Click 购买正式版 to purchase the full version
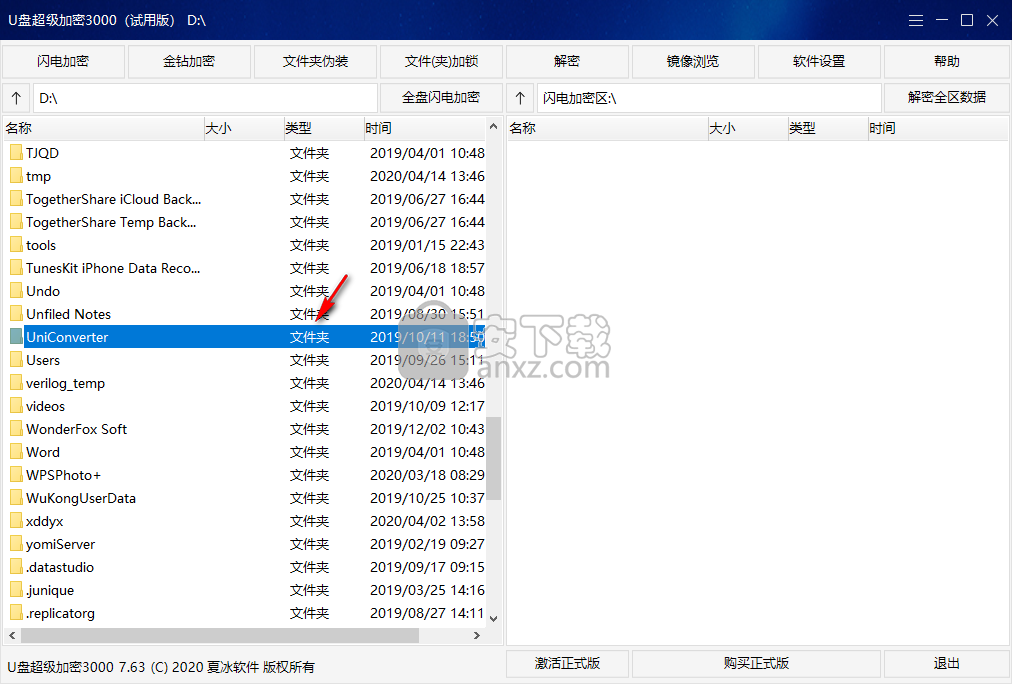This screenshot has width=1012, height=684. pyautogui.click(x=755, y=663)
